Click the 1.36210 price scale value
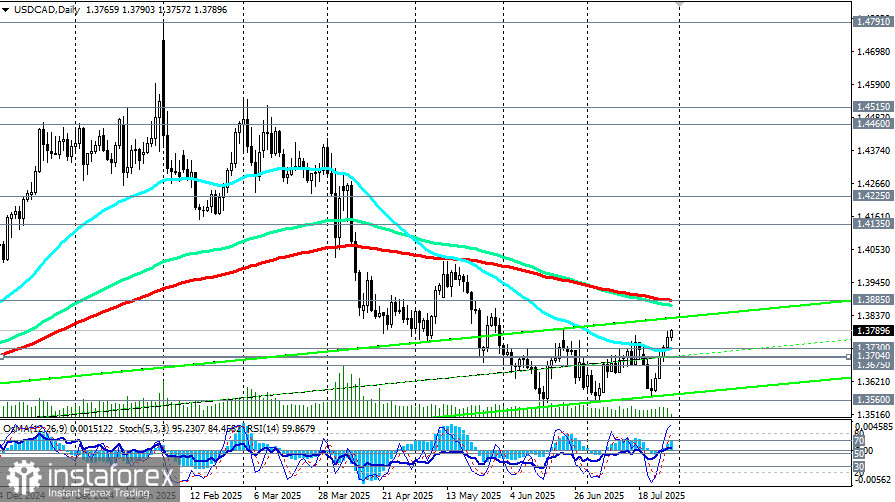This screenshot has width=895, height=502. pos(873,381)
